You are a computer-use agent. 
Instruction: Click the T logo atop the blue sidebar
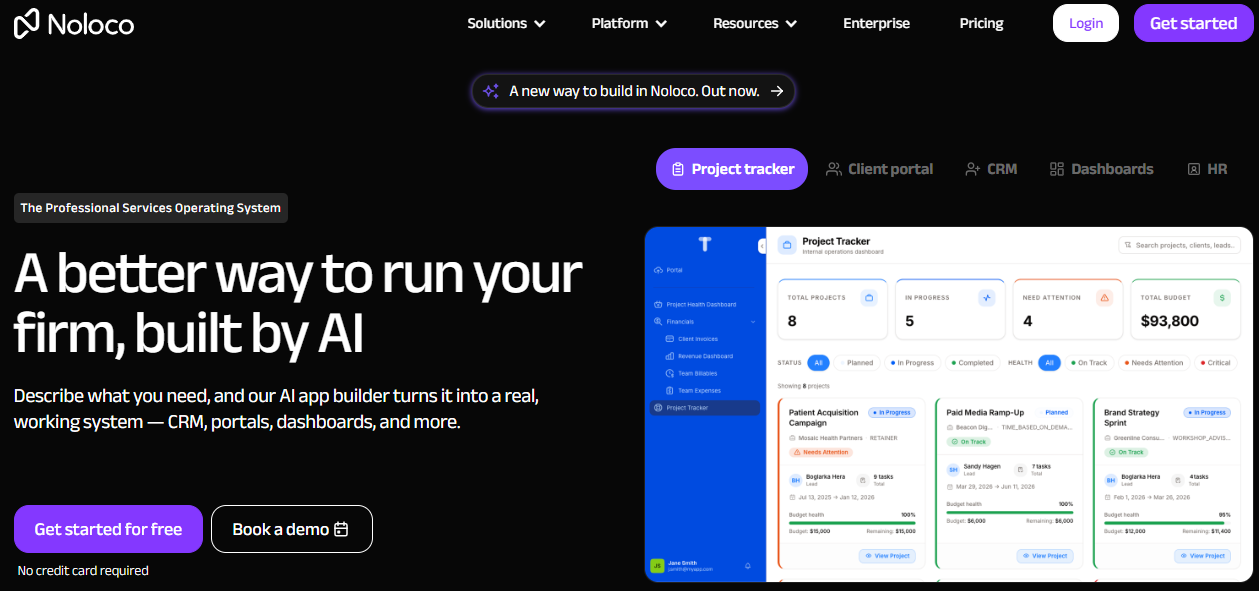[x=705, y=244]
